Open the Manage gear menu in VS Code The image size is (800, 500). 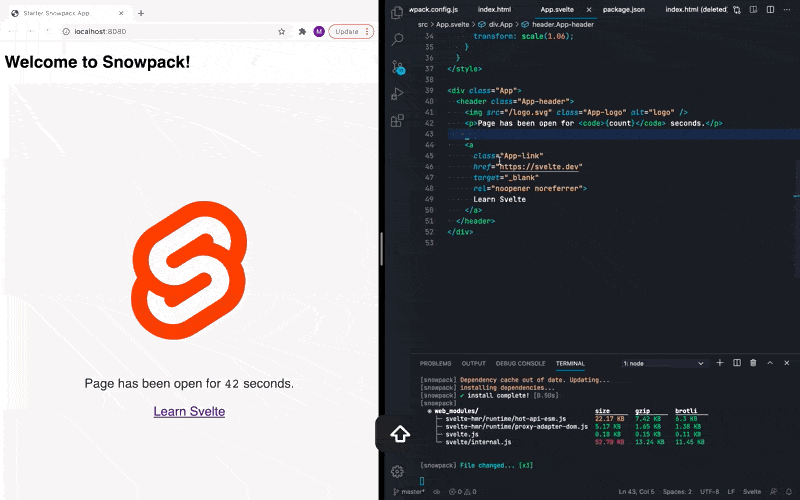tap(397, 471)
